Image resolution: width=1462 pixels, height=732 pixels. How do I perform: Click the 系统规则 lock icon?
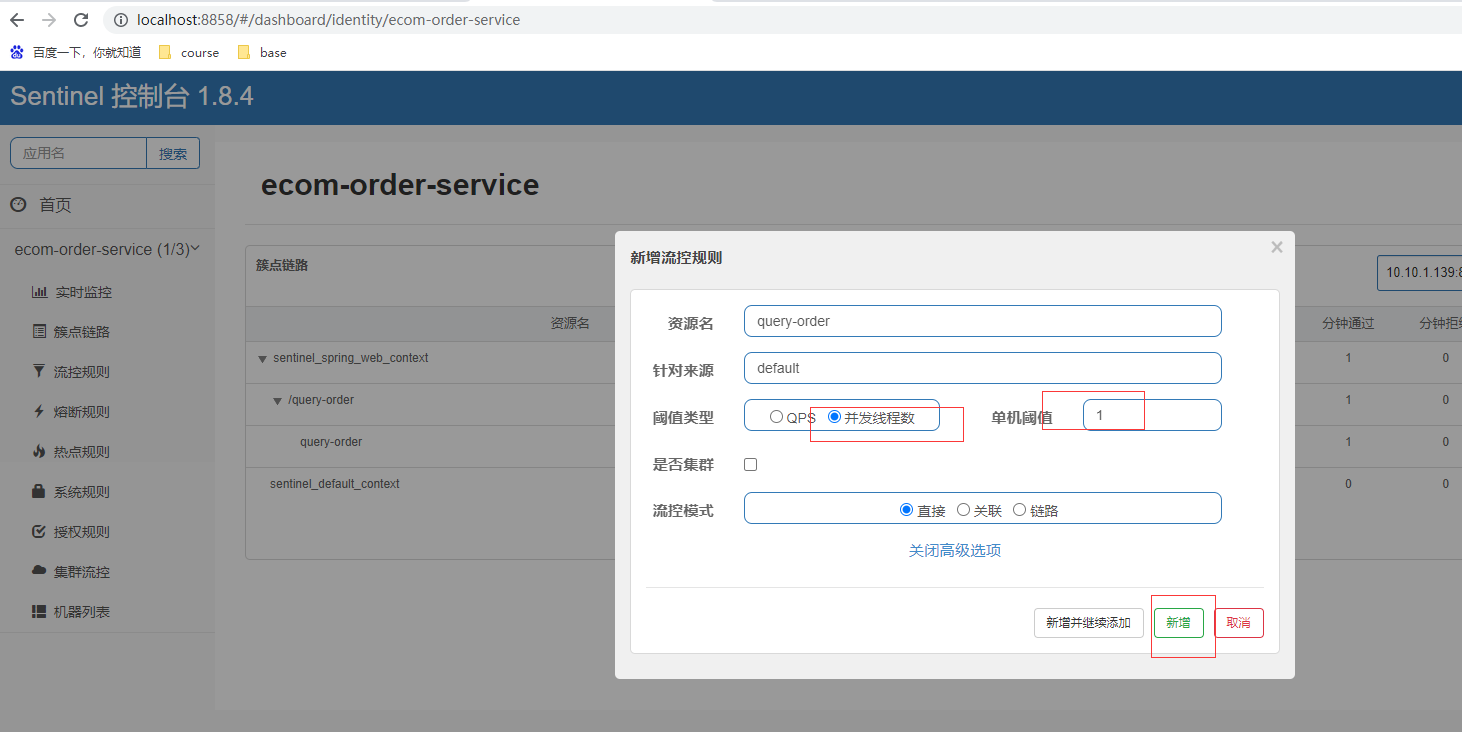point(39,491)
